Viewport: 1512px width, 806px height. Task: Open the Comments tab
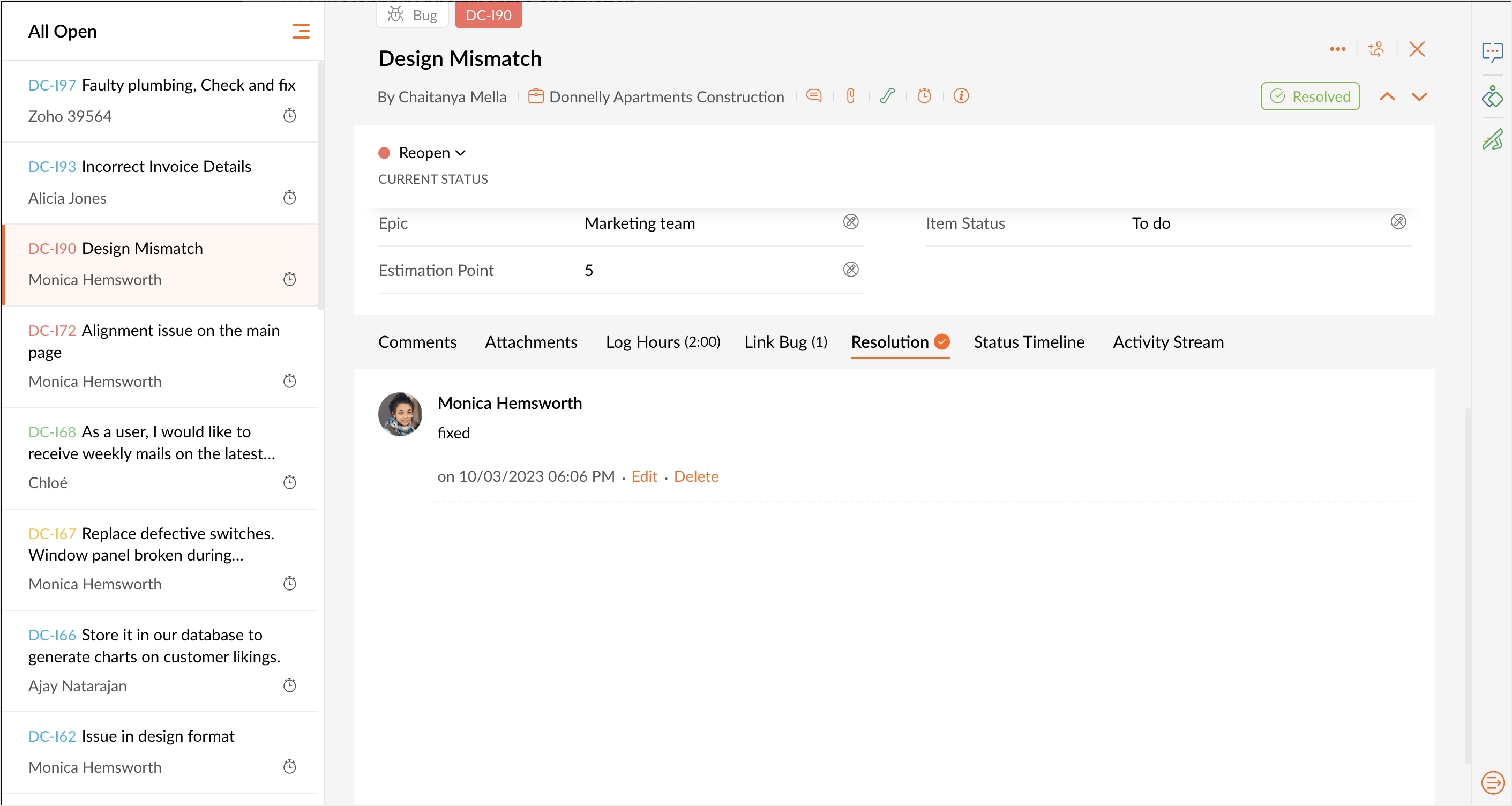coord(417,342)
